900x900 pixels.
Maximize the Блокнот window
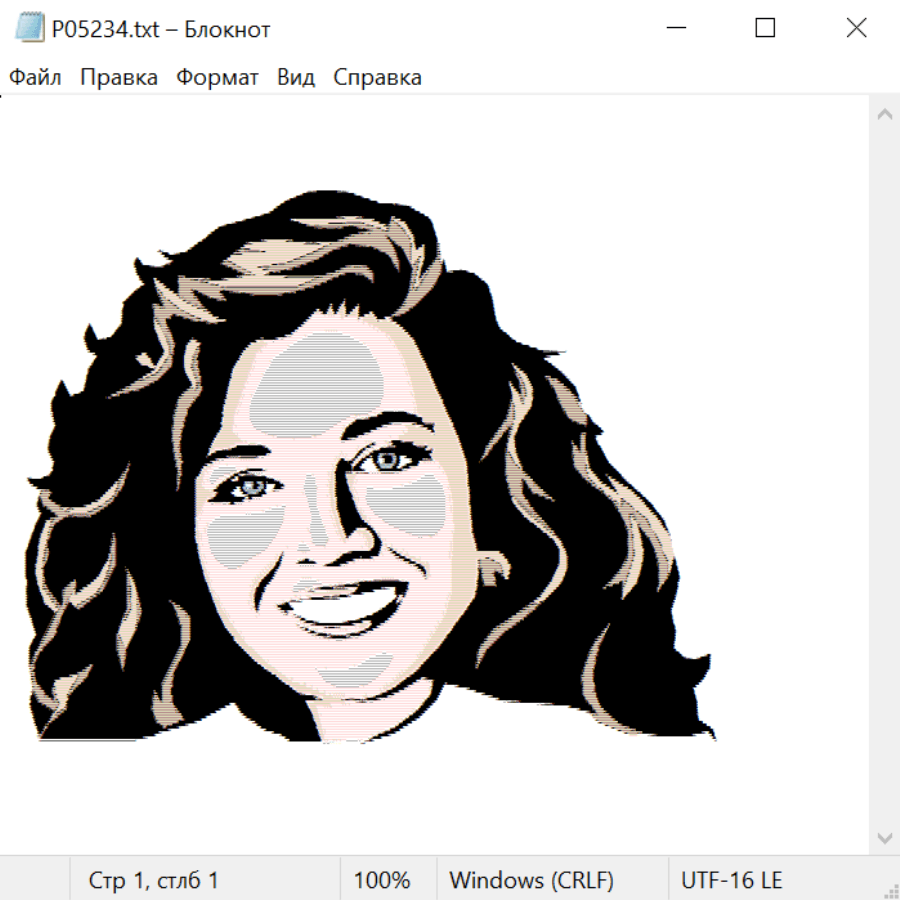point(765,28)
